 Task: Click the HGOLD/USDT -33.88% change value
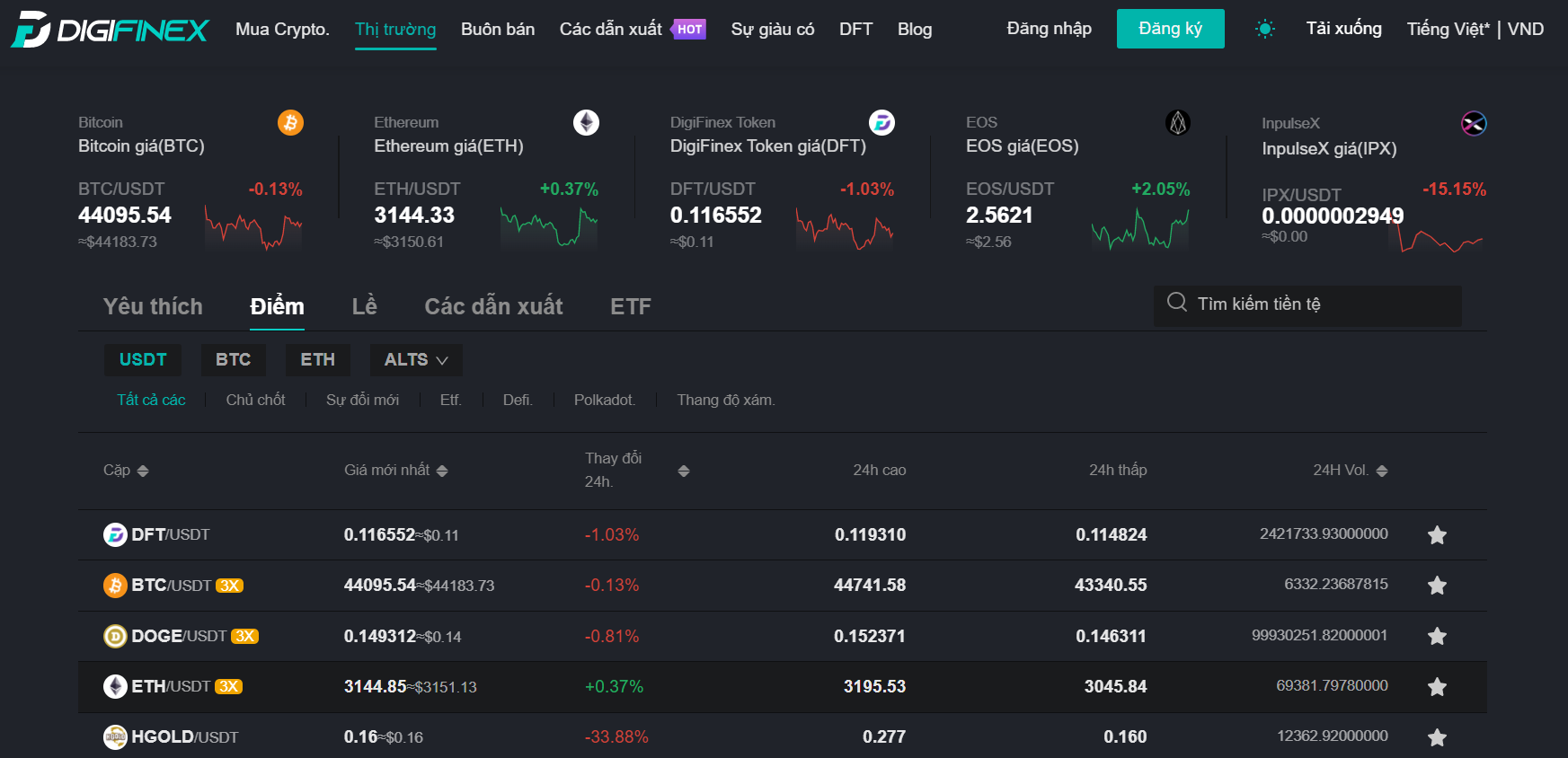tap(616, 736)
